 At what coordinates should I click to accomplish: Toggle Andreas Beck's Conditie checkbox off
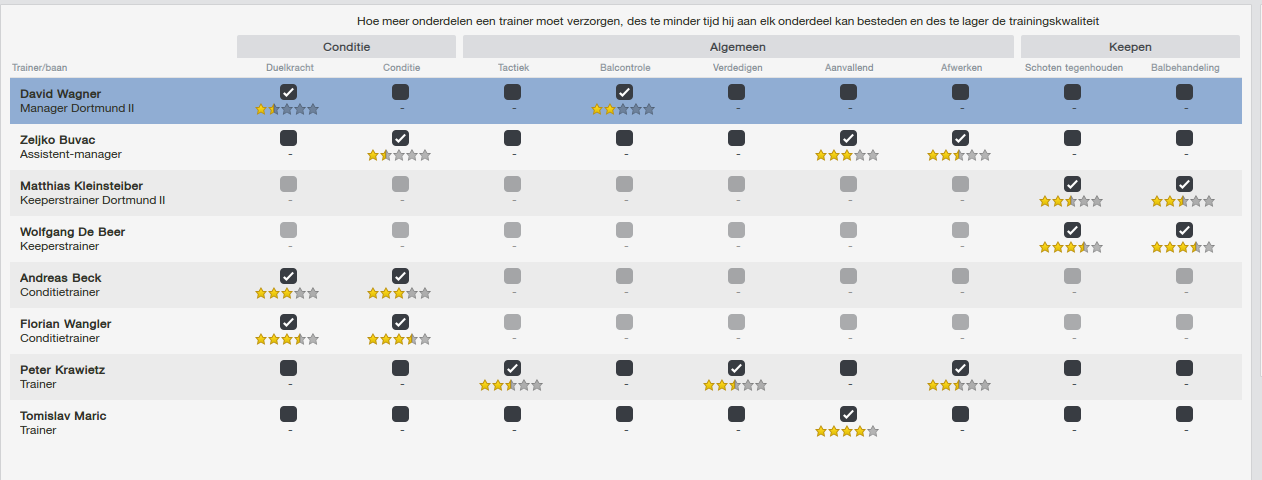click(400, 276)
